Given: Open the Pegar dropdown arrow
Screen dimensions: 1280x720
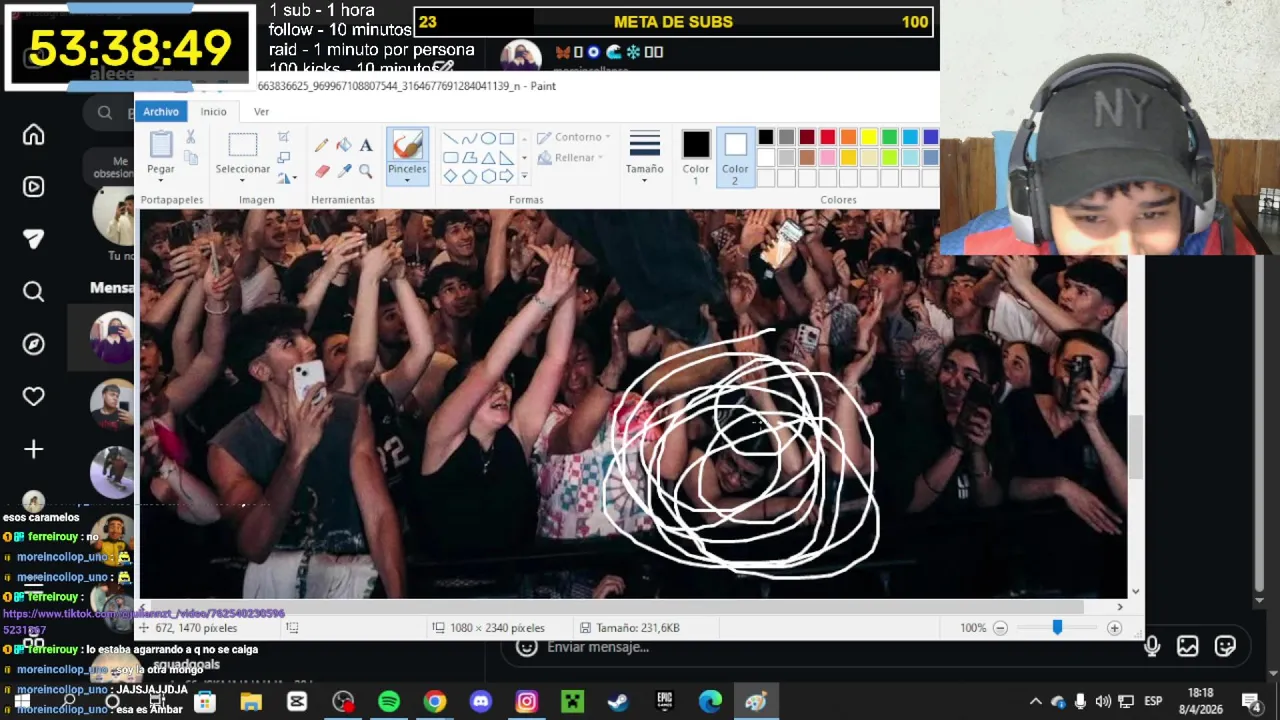Looking at the screenshot, I should 161,180.
